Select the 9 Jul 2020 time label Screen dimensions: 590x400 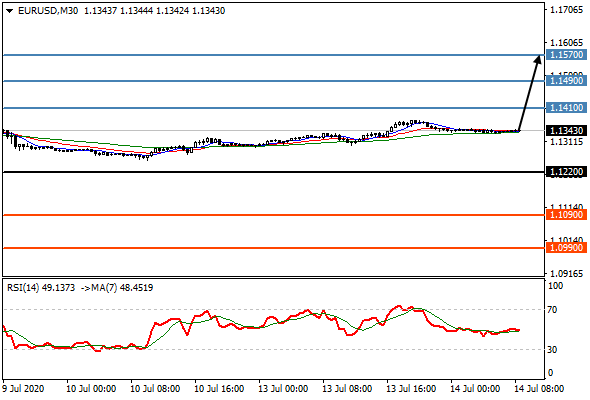tap(24, 389)
